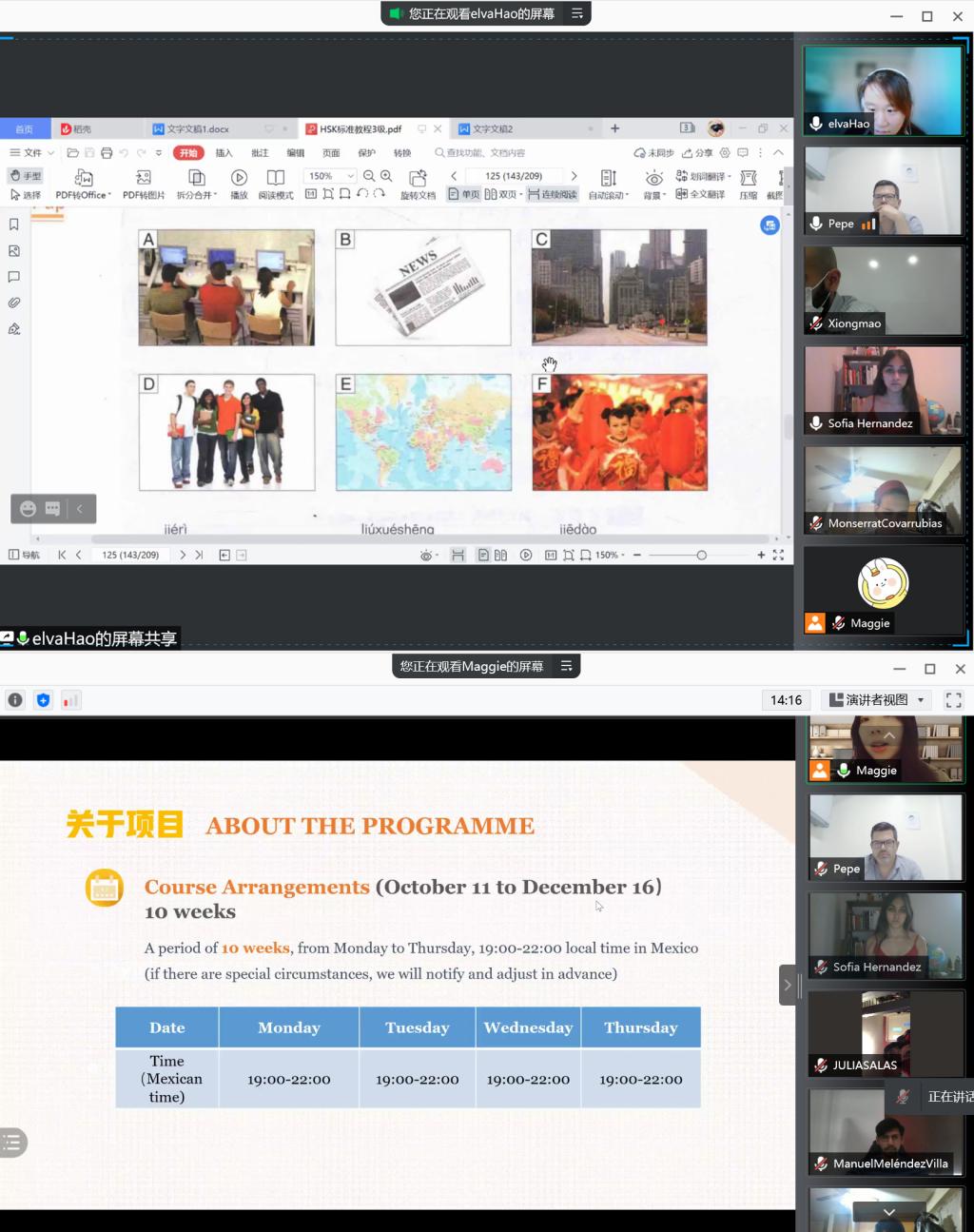Click the open folder icon in WPS quick toolbar
This screenshot has height=1232, width=974.
click(x=72, y=152)
